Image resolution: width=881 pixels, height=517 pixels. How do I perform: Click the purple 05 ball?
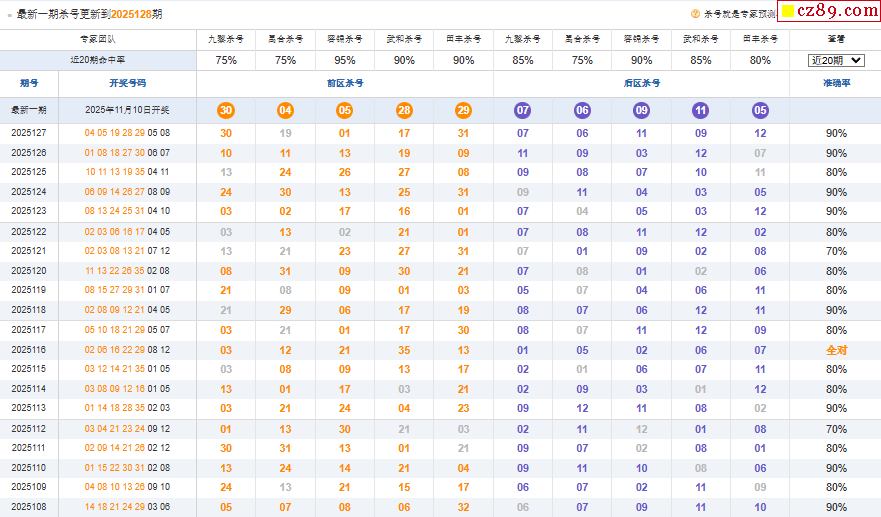[x=760, y=110]
